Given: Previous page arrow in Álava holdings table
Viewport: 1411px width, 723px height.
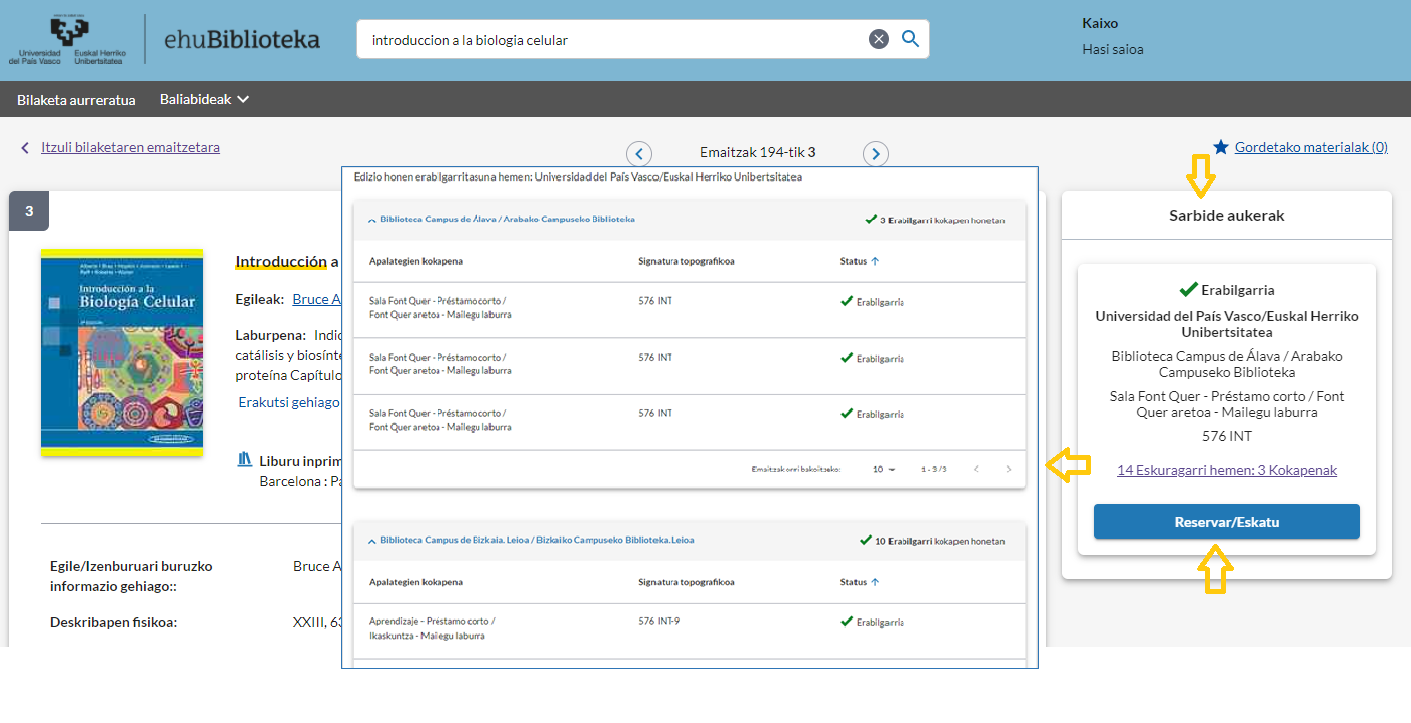Looking at the screenshot, I should (x=976, y=469).
